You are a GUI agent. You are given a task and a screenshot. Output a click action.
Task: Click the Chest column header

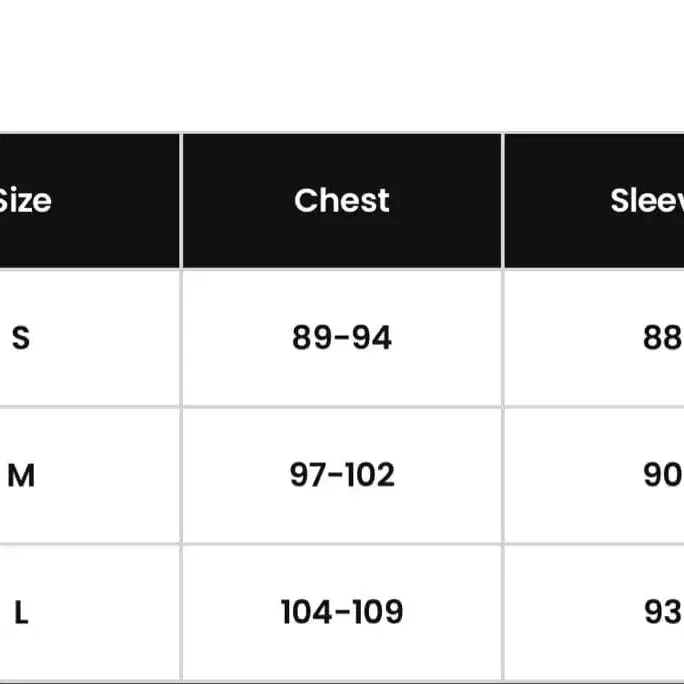[x=342, y=201]
